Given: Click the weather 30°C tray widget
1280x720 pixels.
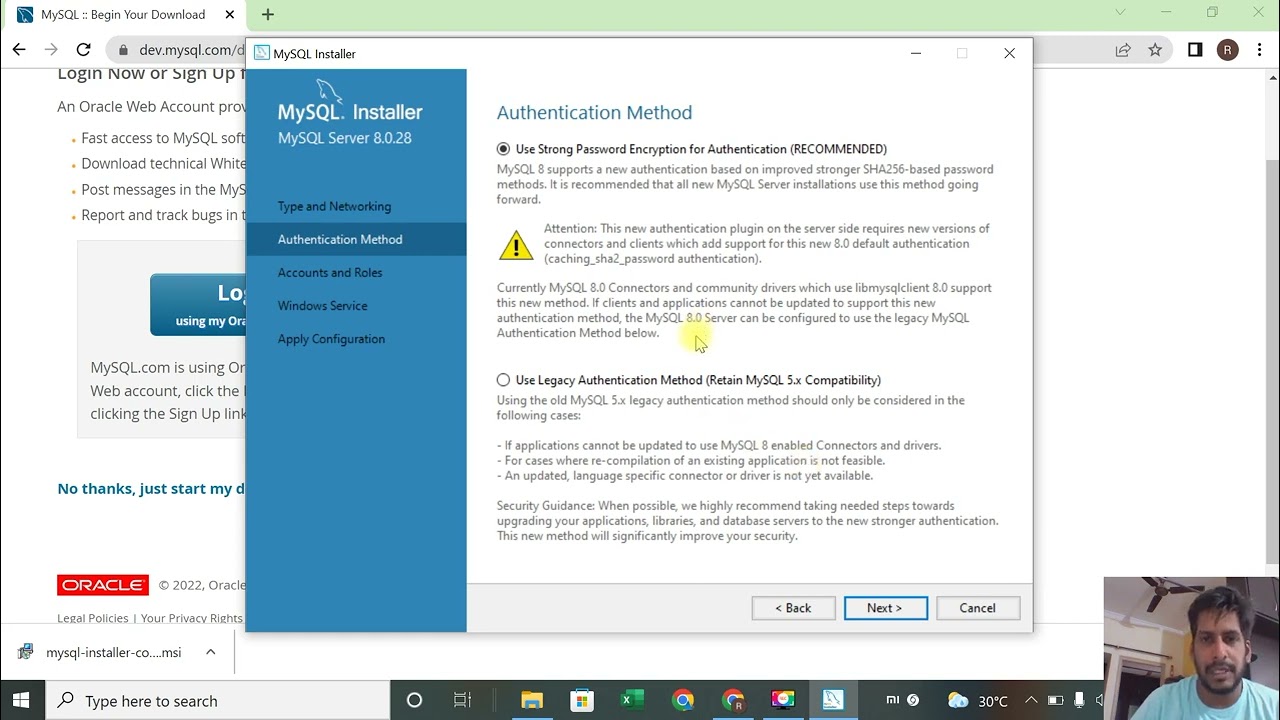Looking at the screenshot, I should 978,700.
